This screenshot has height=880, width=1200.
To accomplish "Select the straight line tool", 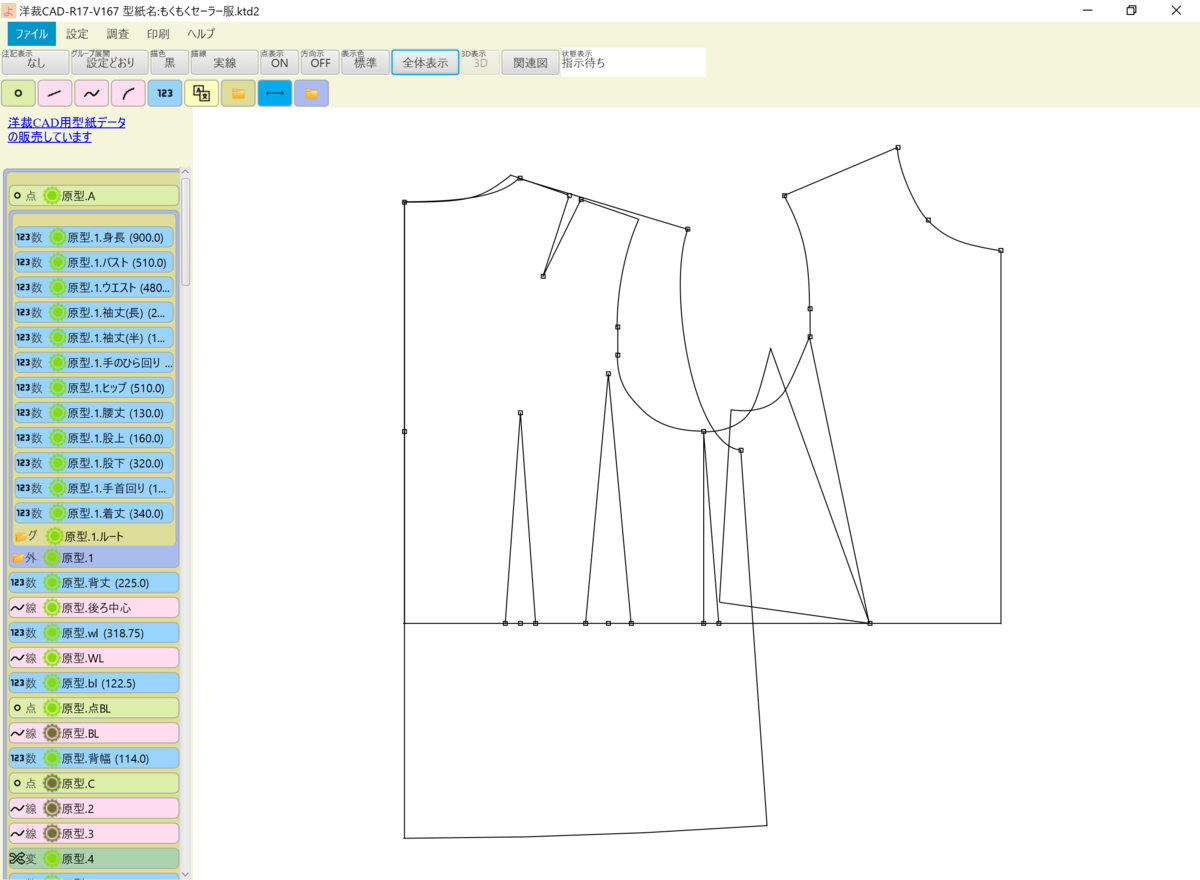I will [x=54, y=92].
